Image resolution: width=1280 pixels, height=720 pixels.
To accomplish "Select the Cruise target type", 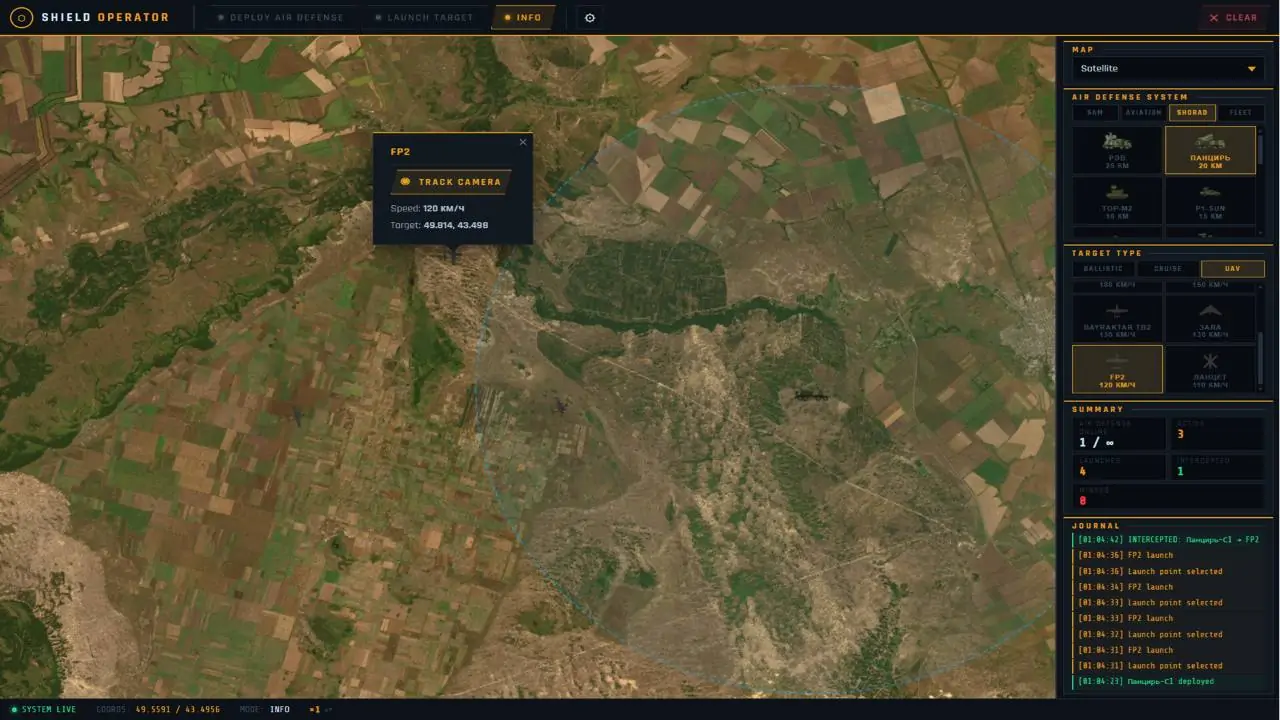I will point(1168,269).
